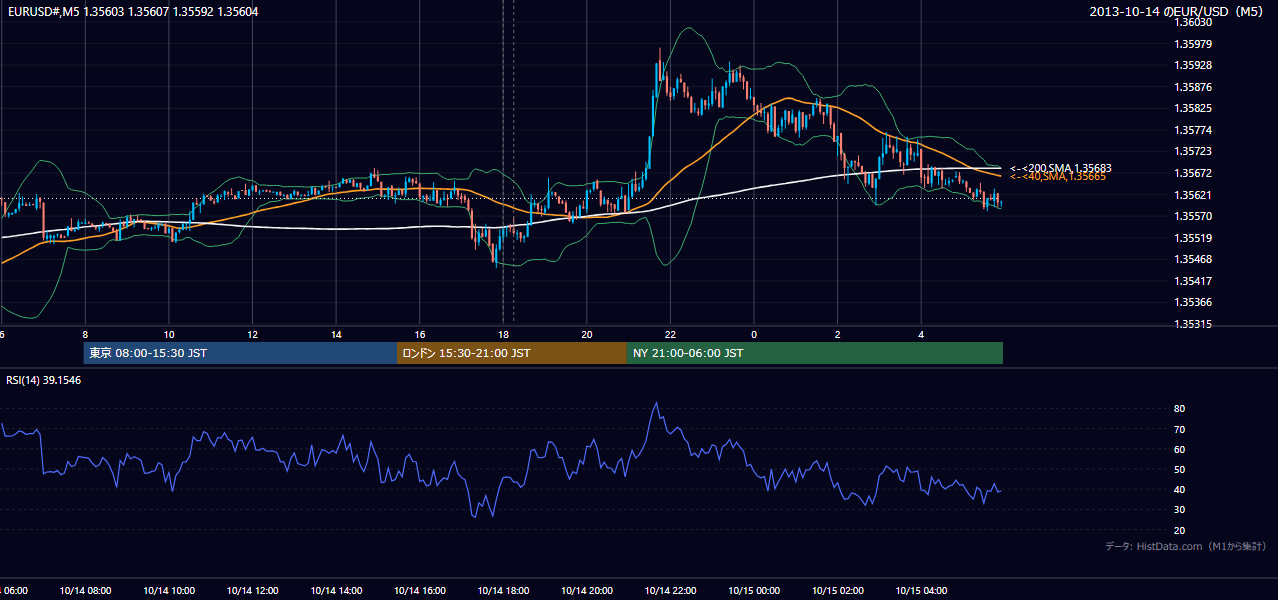This screenshot has width=1278, height=600.
Task: Click hour label 18 under price chart
Action: pyautogui.click(x=503, y=334)
